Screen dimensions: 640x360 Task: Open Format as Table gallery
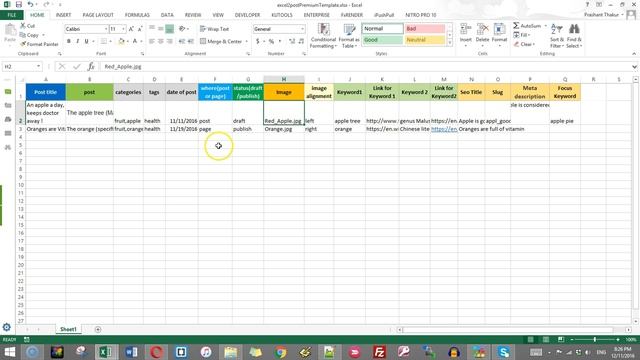tap(349, 36)
